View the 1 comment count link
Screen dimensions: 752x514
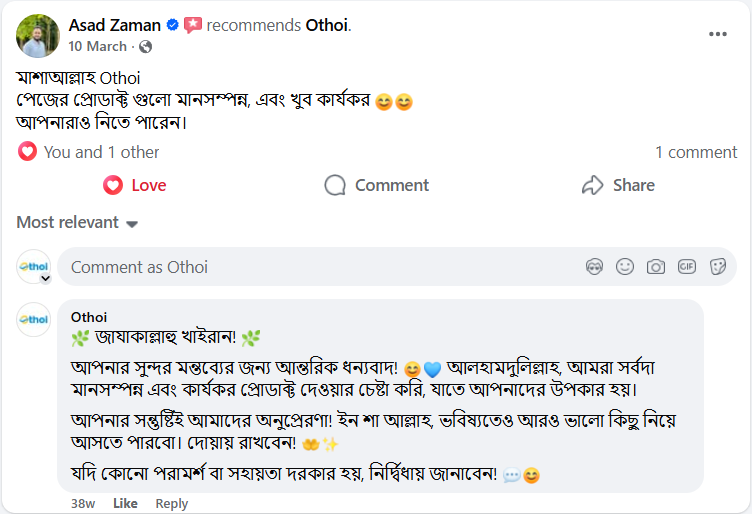696,152
